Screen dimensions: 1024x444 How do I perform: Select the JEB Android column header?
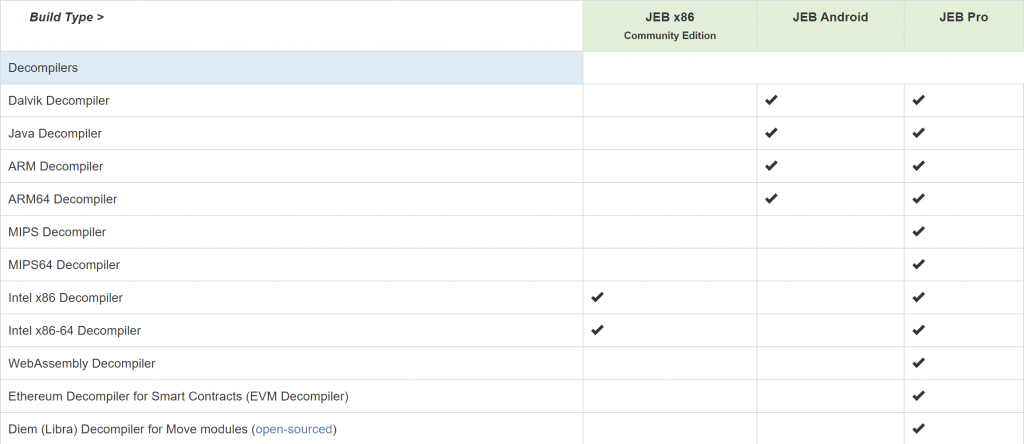click(x=830, y=17)
